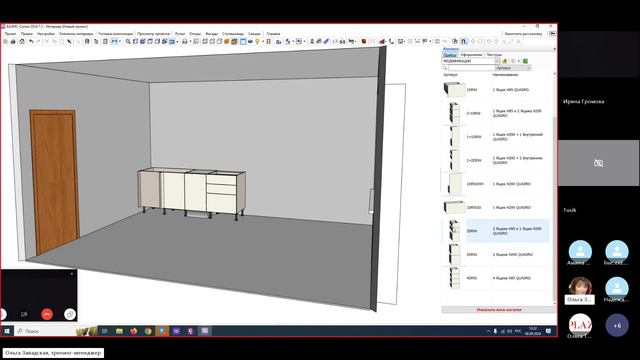Click the highlighted magnet snap icon

point(464,42)
